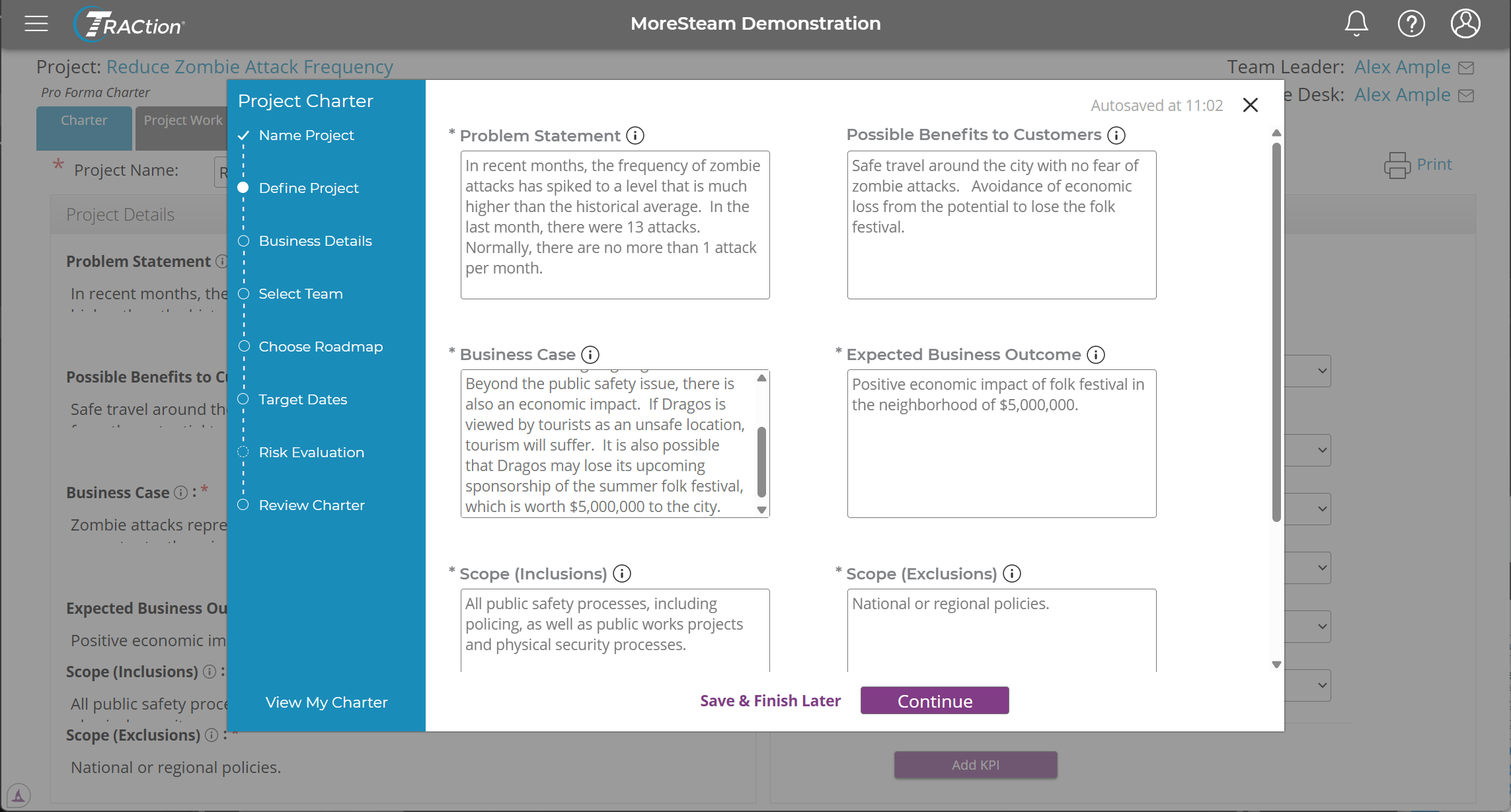The height and width of the screenshot is (812, 1511).
Task: Click in the Scope (Exclusions) text box
Action: (1001, 630)
